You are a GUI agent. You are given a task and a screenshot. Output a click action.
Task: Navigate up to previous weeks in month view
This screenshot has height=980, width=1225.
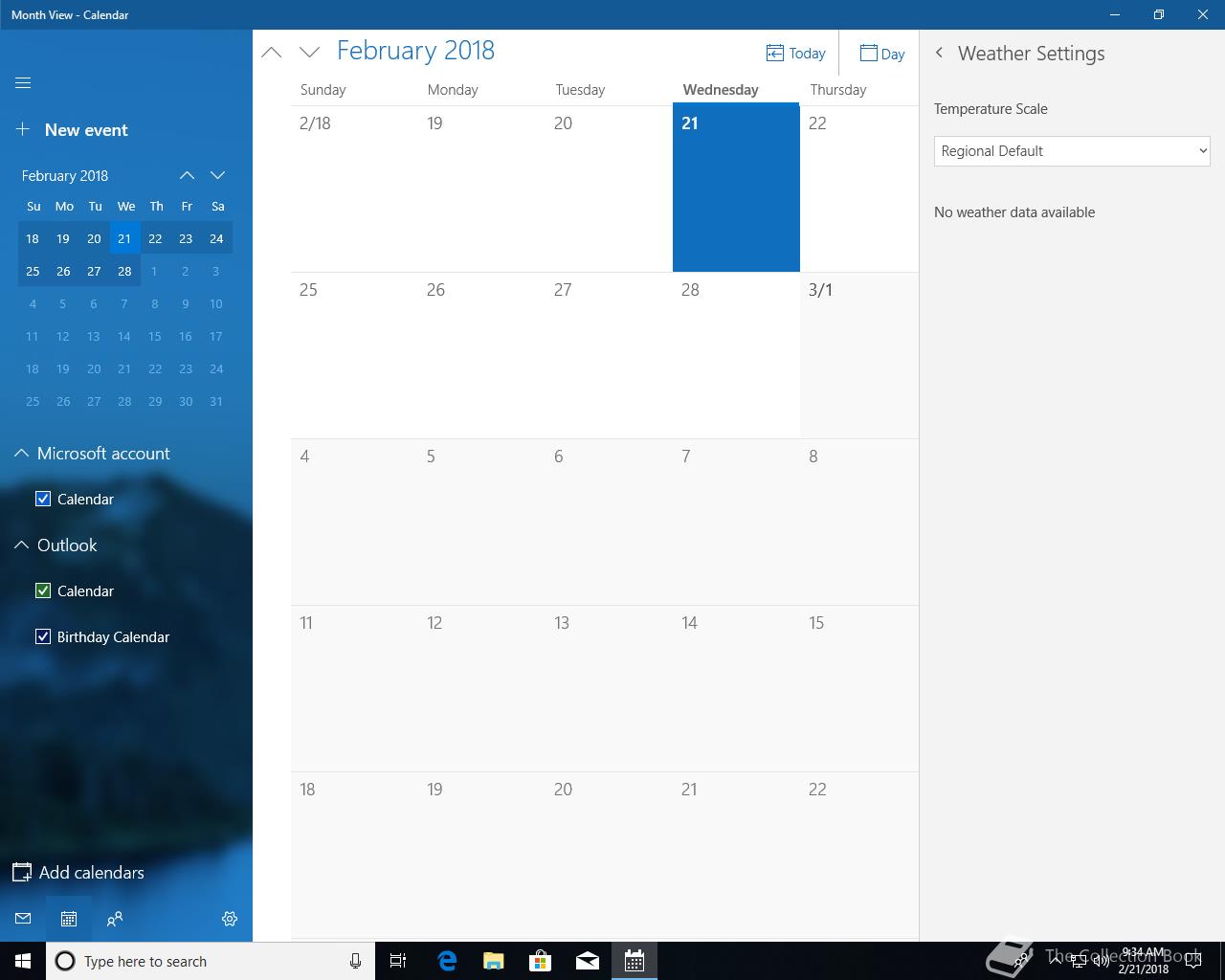tap(272, 53)
